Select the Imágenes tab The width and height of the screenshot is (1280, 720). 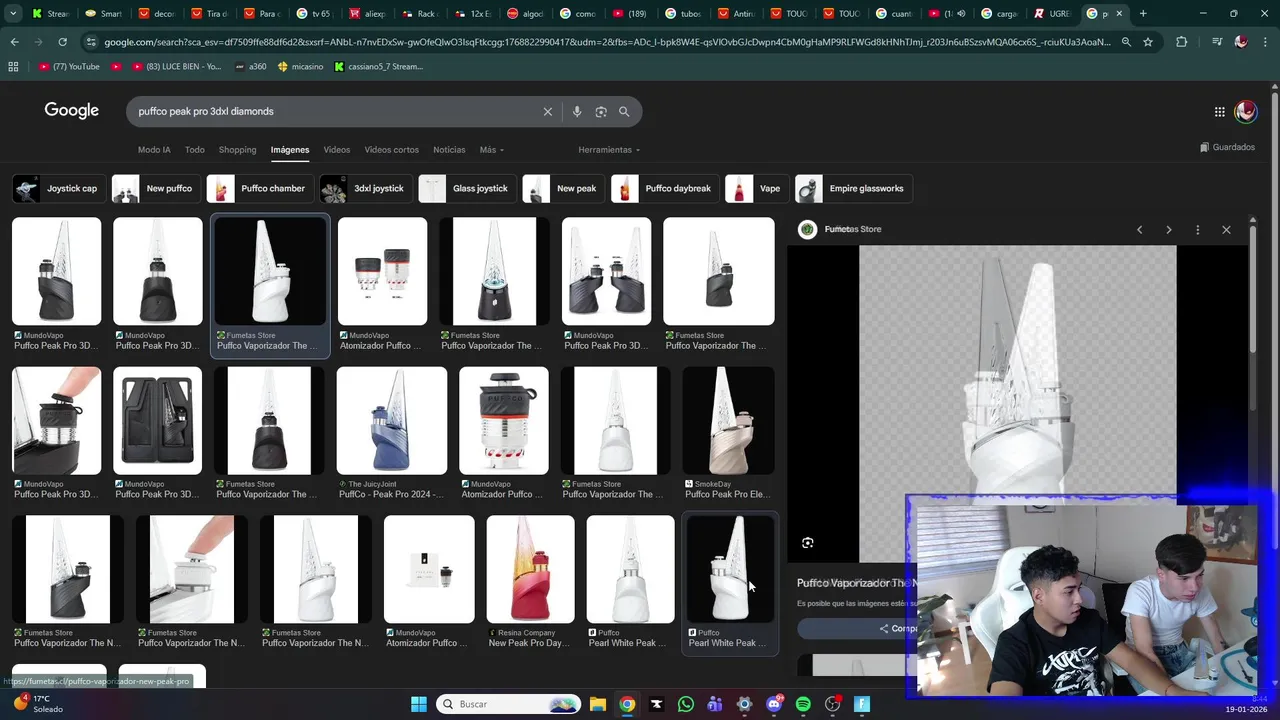[x=290, y=150]
